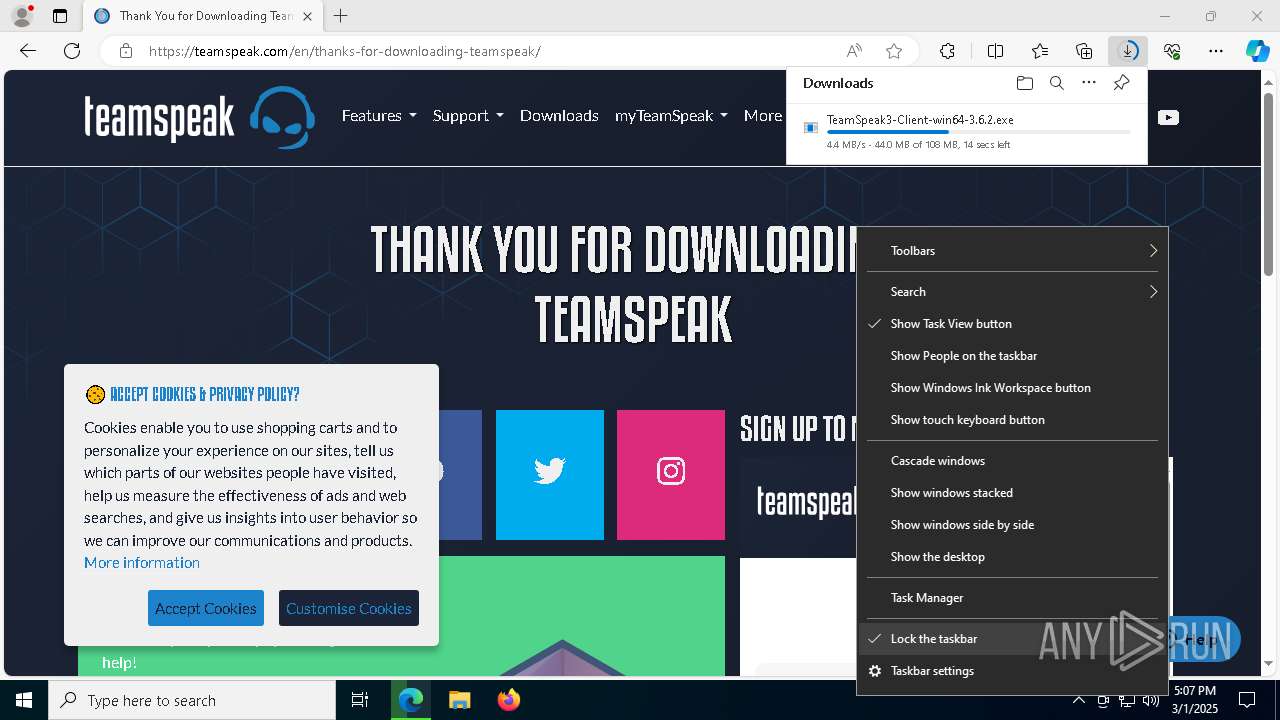Select Show windows side by side
This screenshot has height=720, width=1280.
coord(1012,525)
